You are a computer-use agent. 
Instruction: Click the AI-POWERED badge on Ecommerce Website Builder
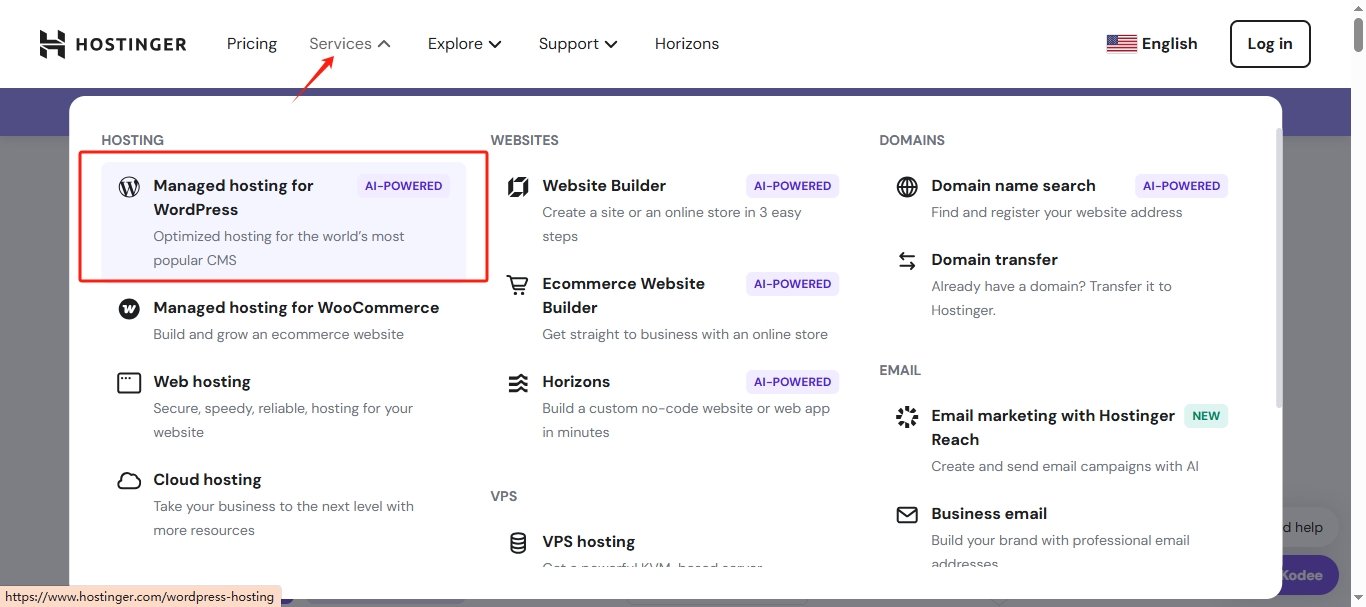793,284
